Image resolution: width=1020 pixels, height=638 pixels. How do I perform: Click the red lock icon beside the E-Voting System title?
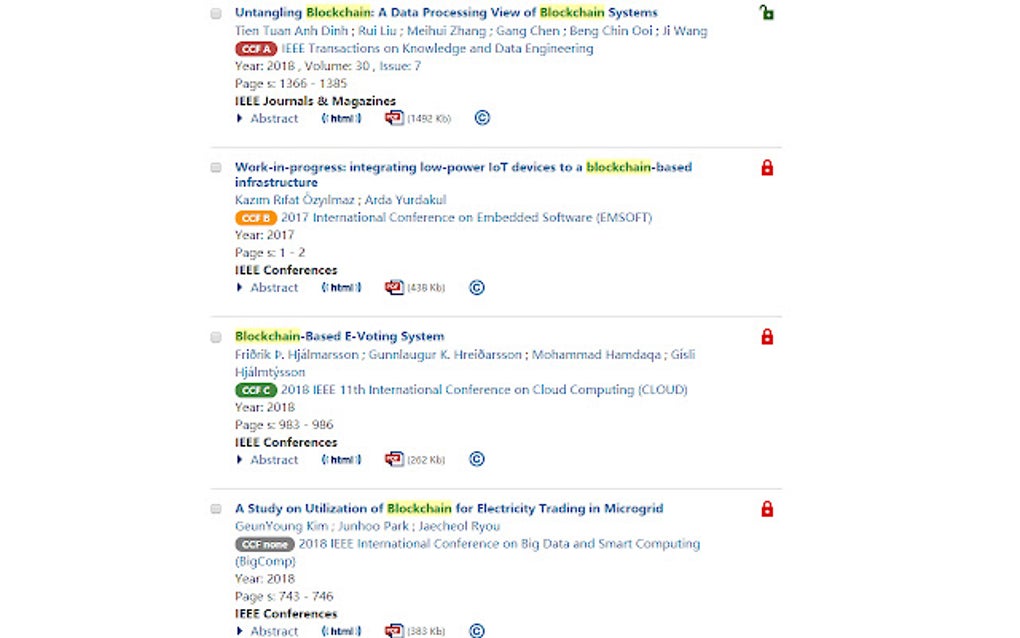pyautogui.click(x=767, y=337)
